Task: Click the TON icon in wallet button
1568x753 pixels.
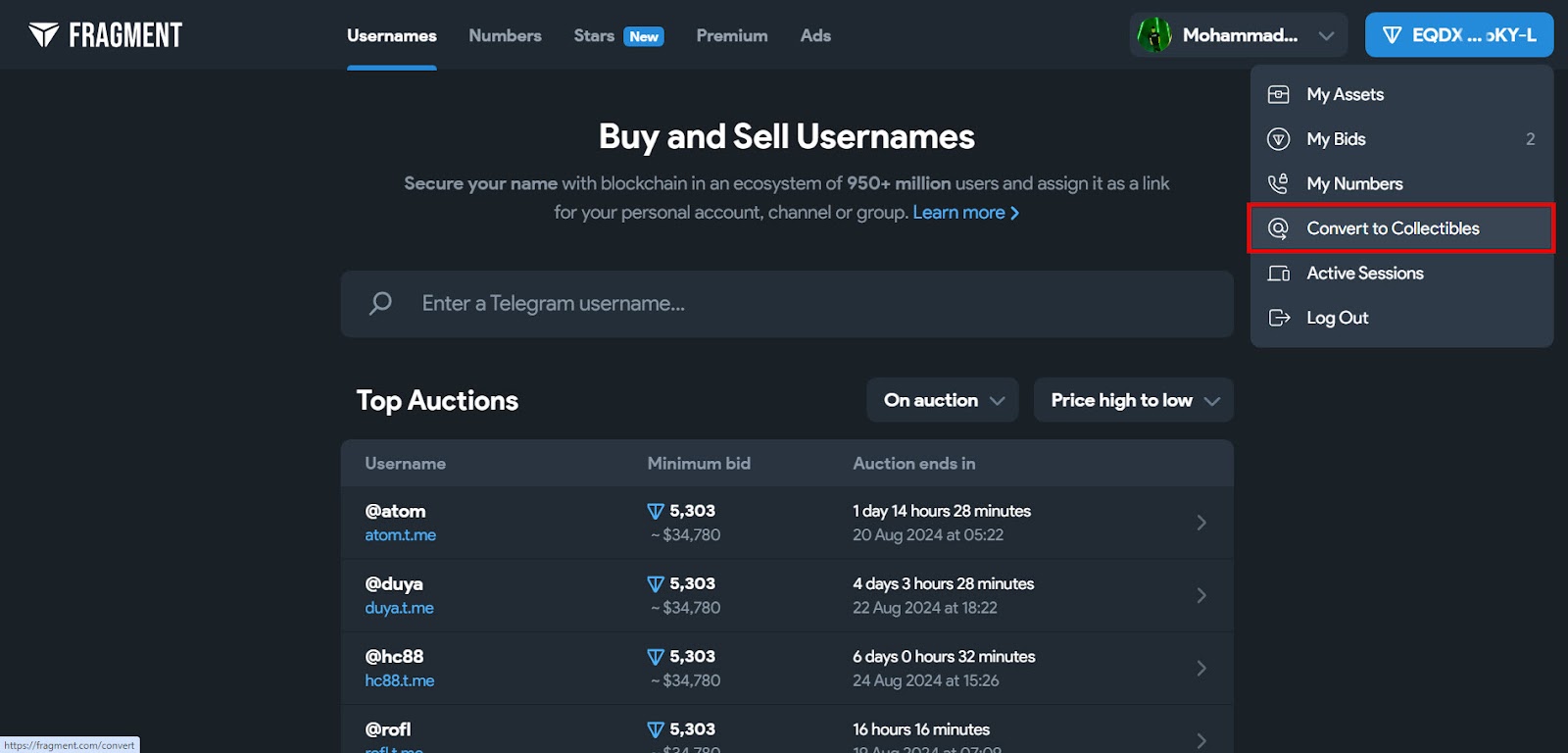Action: (x=1392, y=35)
